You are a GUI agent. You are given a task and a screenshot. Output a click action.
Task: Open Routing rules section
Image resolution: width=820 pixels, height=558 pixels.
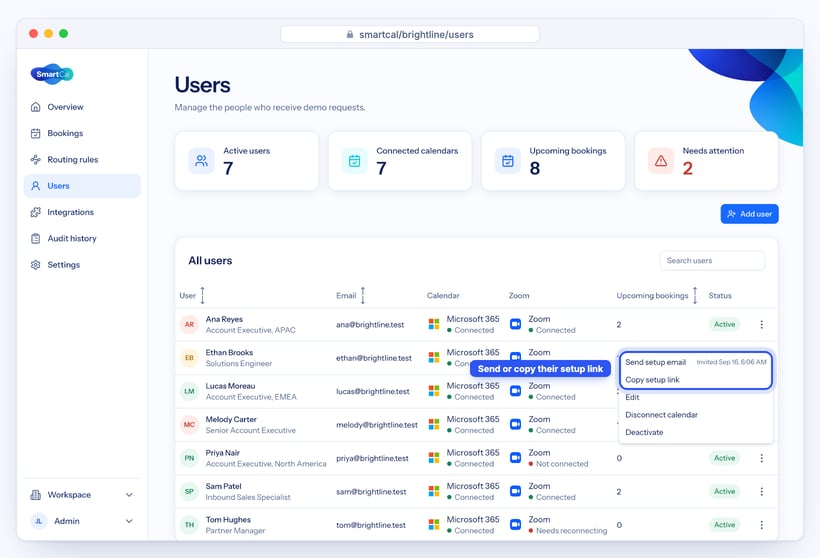pyautogui.click(x=82, y=160)
